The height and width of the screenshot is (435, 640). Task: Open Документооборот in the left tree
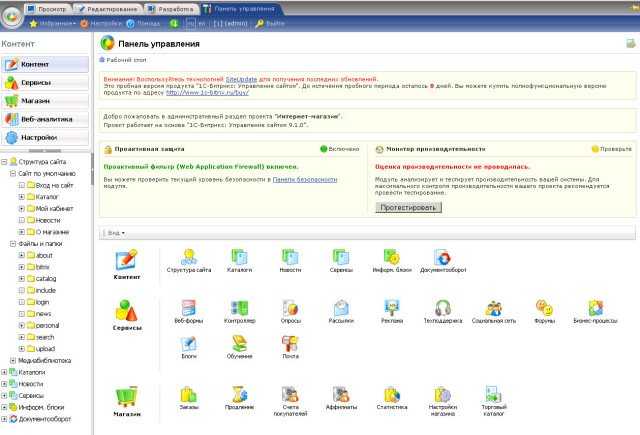point(40,419)
